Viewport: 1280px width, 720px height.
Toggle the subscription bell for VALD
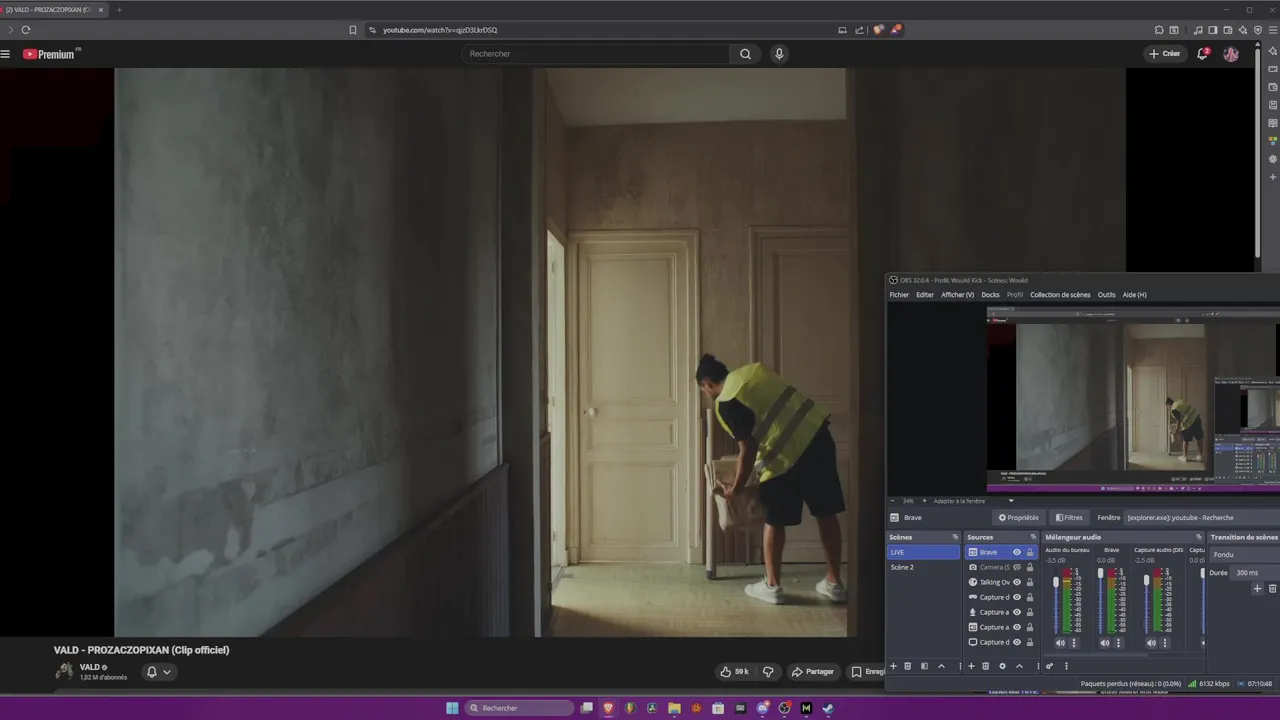pos(159,672)
